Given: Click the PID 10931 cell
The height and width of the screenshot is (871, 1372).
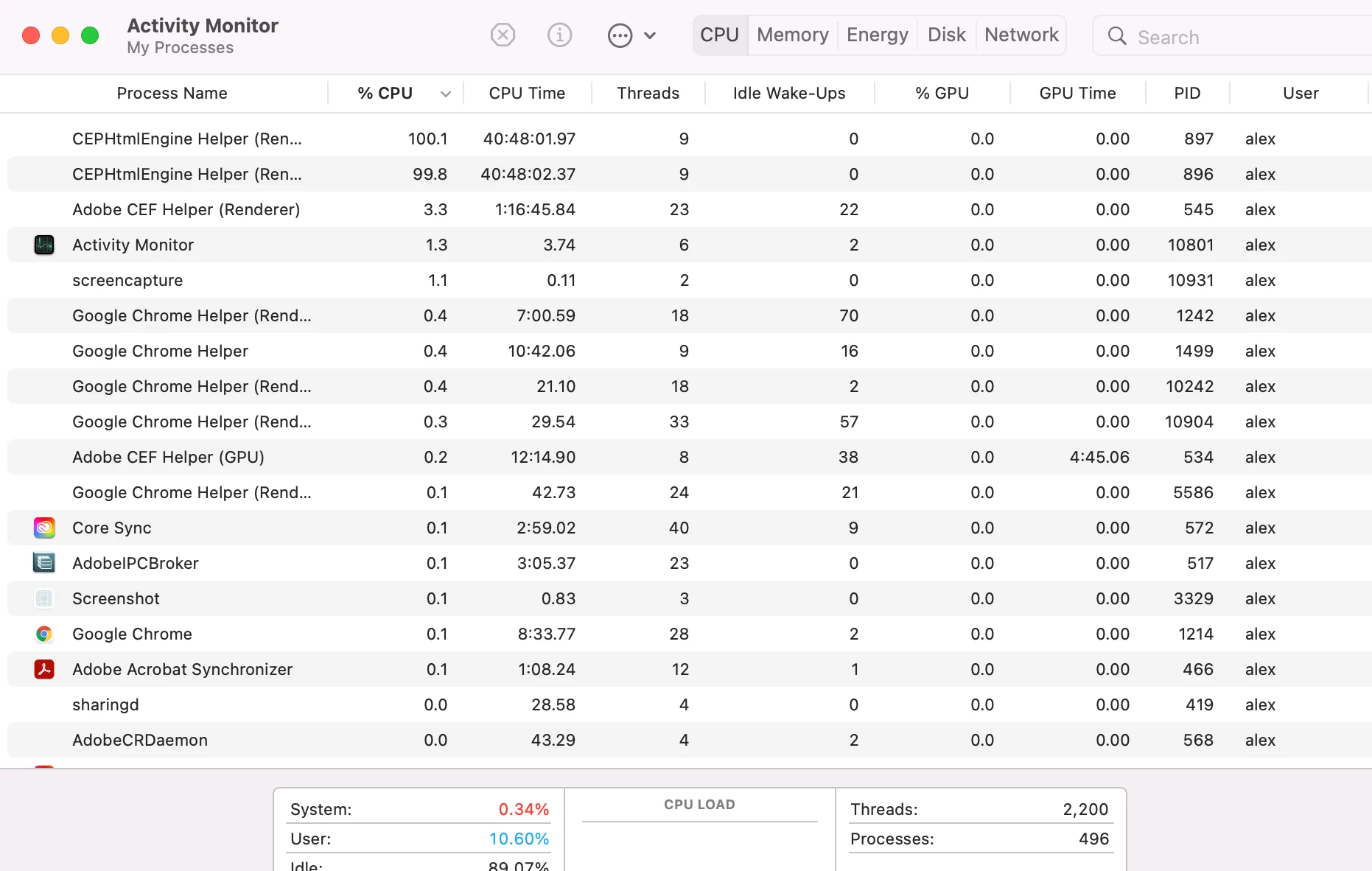Looking at the screenshot, I should pos(1191,280).
